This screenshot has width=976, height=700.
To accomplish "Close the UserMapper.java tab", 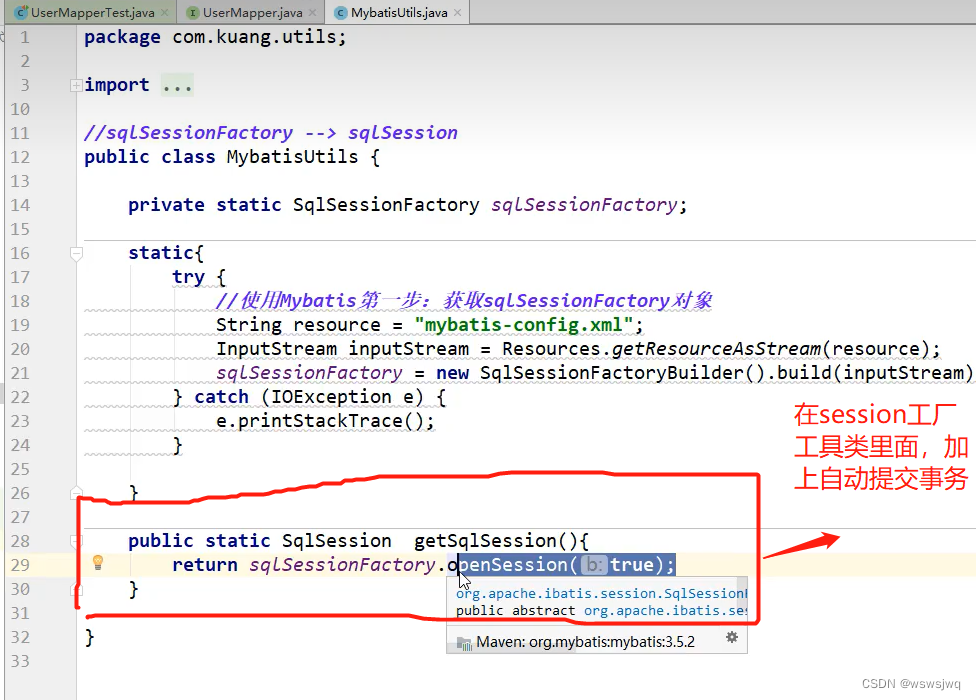I will [312, 12].
